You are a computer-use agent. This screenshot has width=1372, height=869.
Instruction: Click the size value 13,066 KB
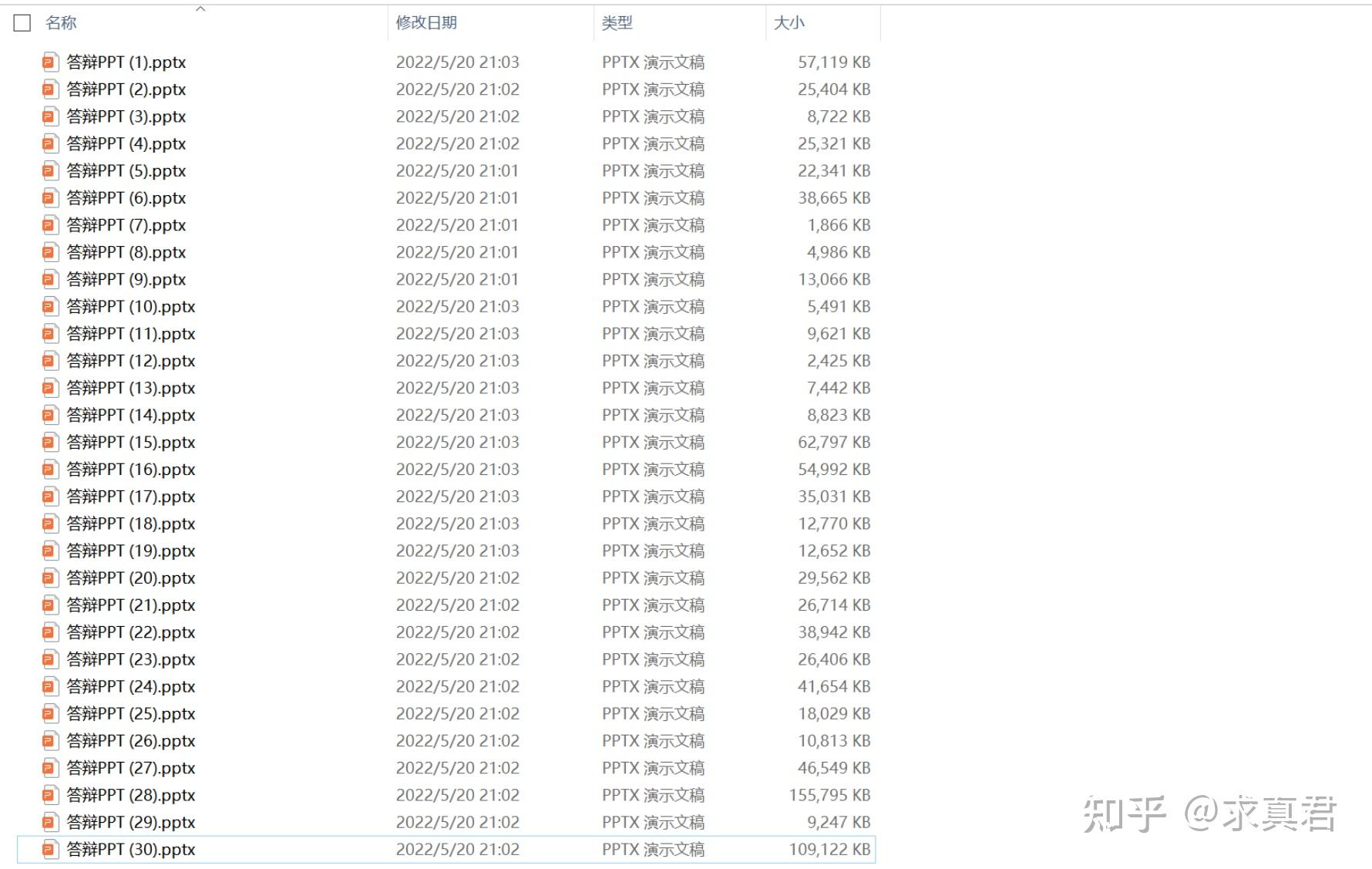tap(834, 279)
